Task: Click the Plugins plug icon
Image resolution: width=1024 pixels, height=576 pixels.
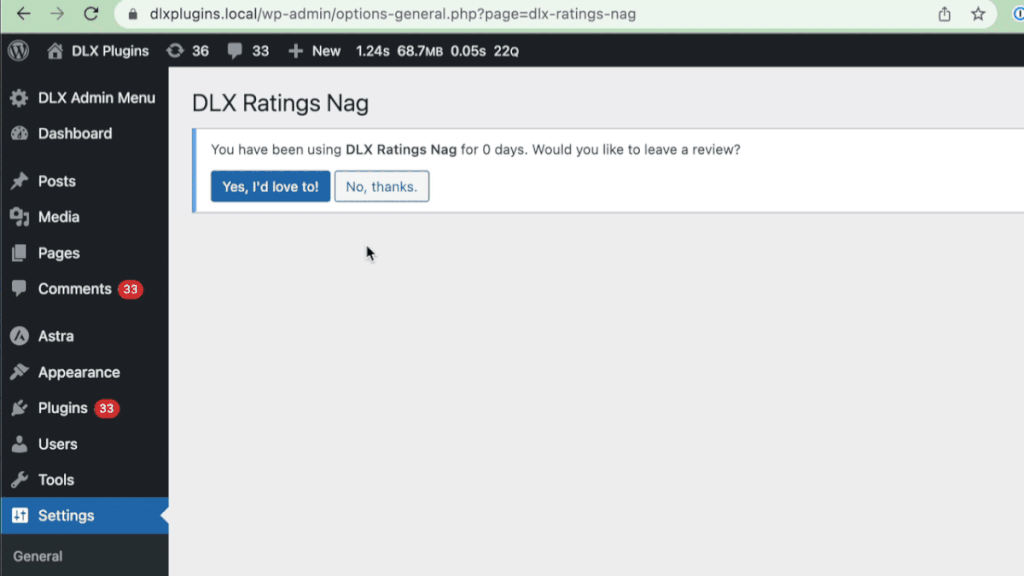Action: coord(19,408)
